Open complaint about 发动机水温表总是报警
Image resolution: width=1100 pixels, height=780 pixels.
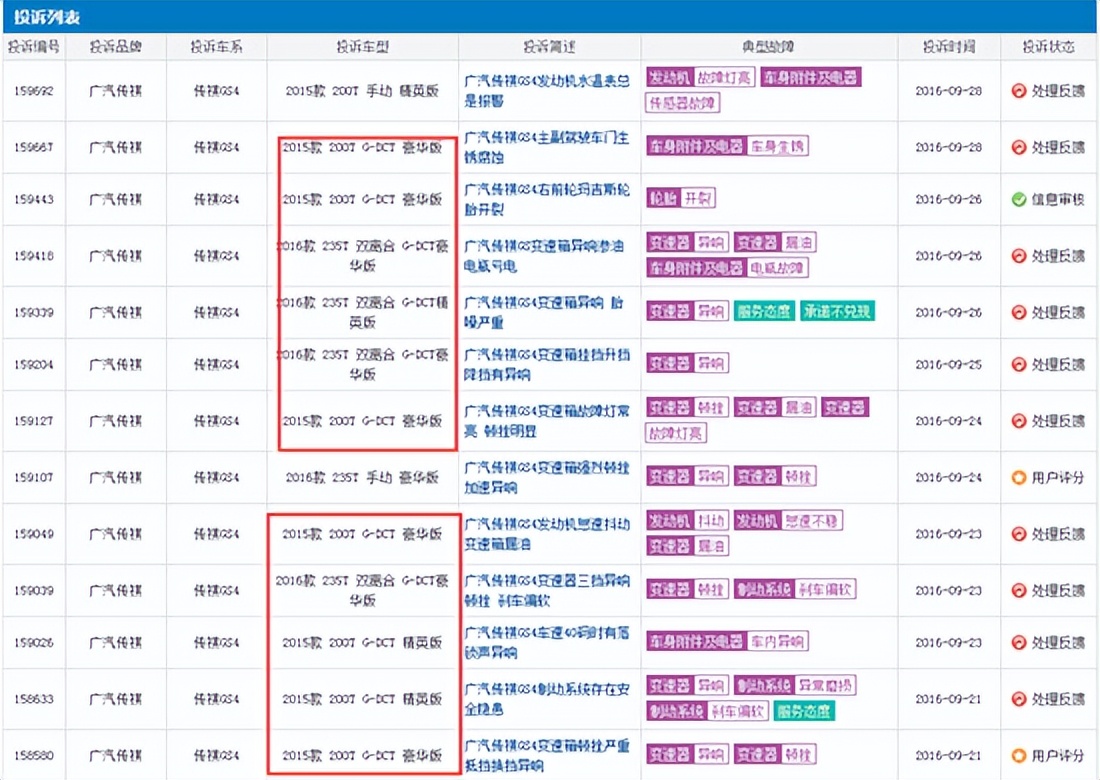[547, 90]
